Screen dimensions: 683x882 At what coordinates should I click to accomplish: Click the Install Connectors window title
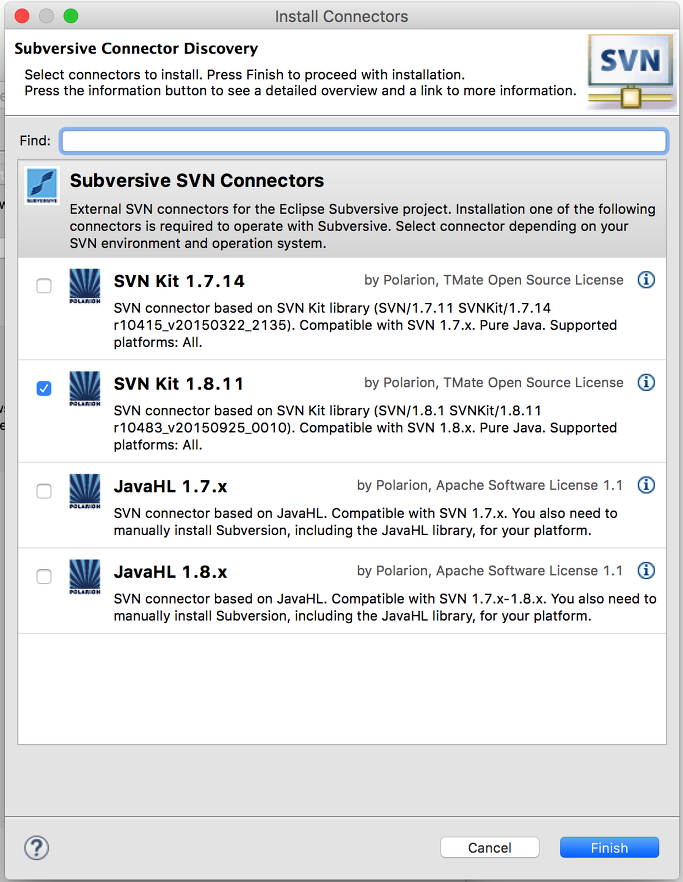tap(342, 16)
